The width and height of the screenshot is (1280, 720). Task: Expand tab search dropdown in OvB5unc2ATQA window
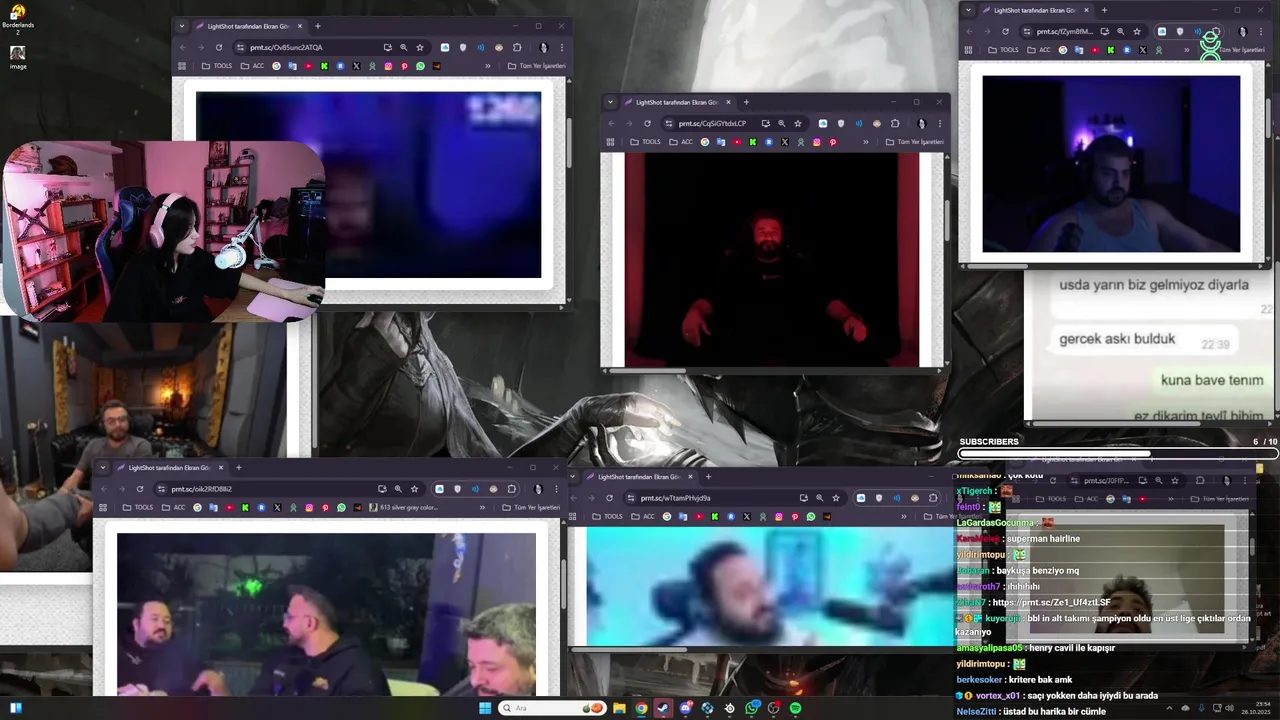click(180, 26)
